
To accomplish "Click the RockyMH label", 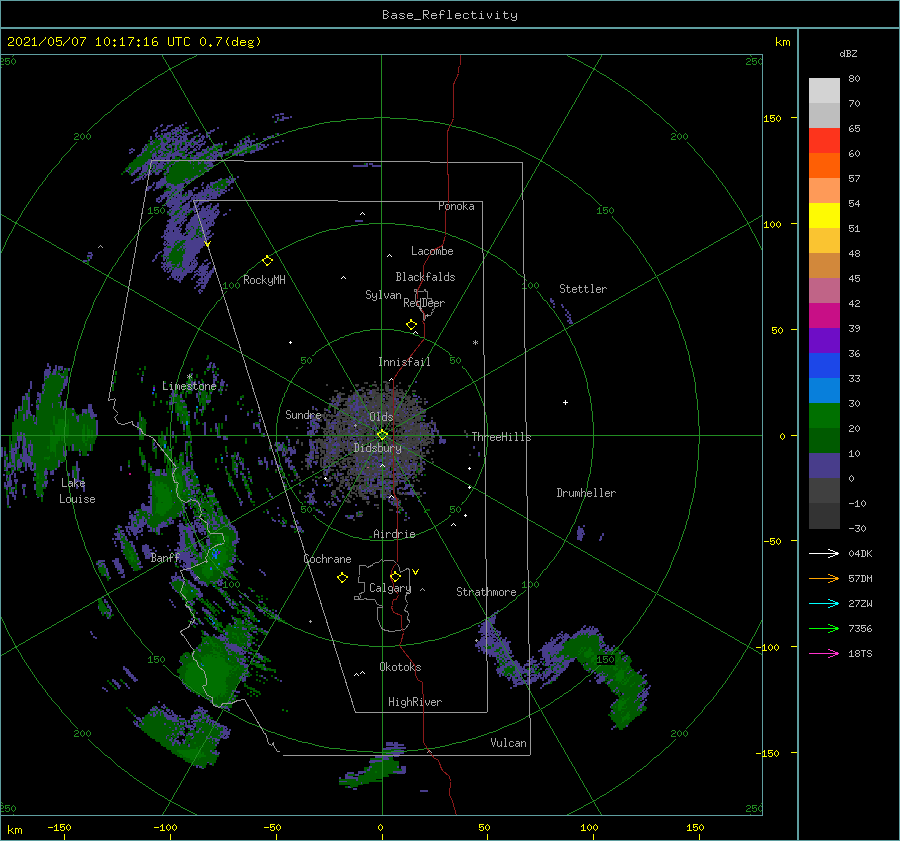I will 264,280.
